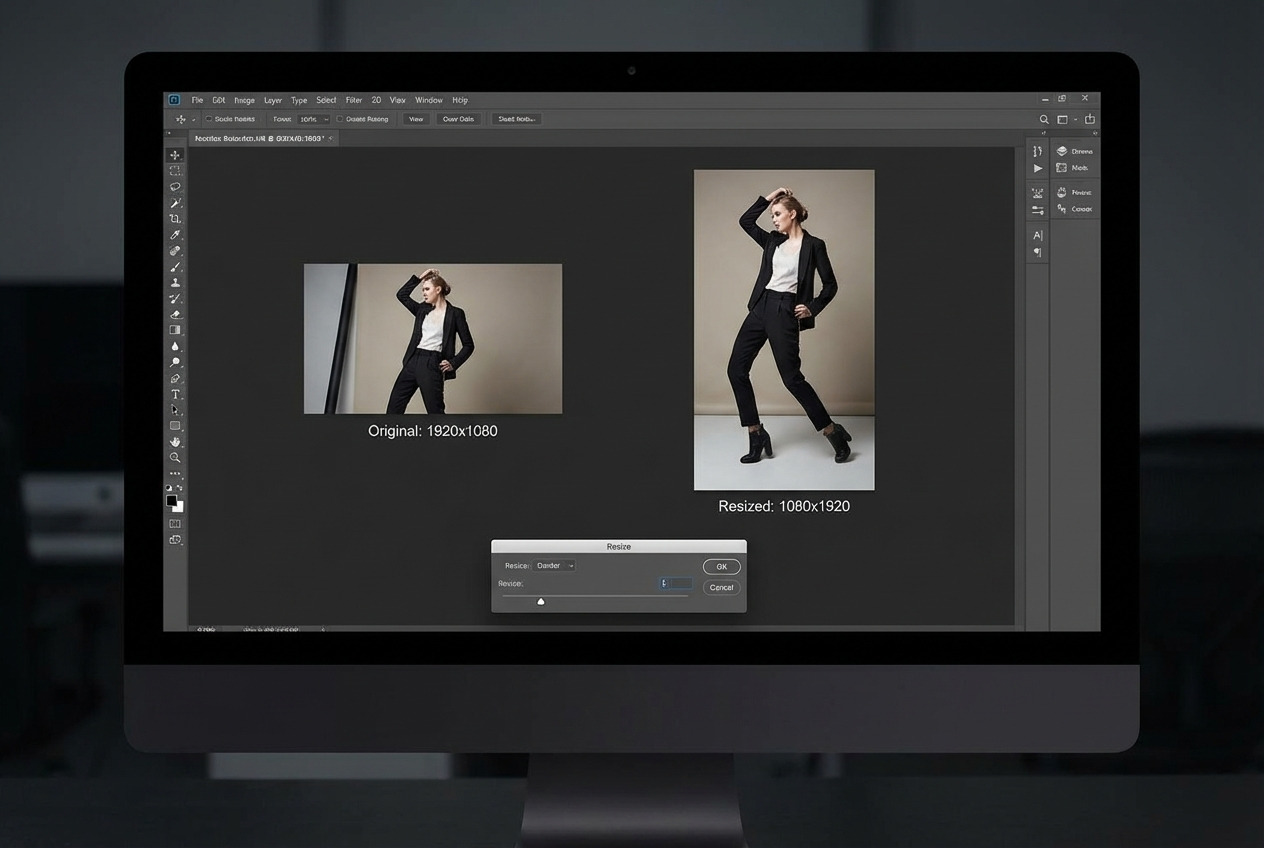The width and height of the screenshot is (1264, 848).
Task: Select the Clone Stamp tool
Action: point(175,283)
